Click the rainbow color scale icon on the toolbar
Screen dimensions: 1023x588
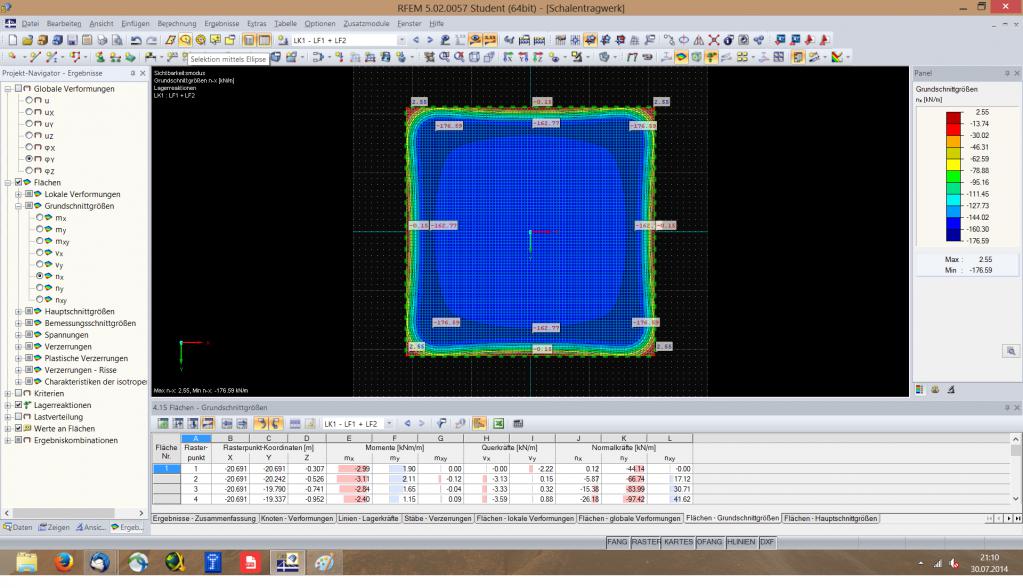837,57
